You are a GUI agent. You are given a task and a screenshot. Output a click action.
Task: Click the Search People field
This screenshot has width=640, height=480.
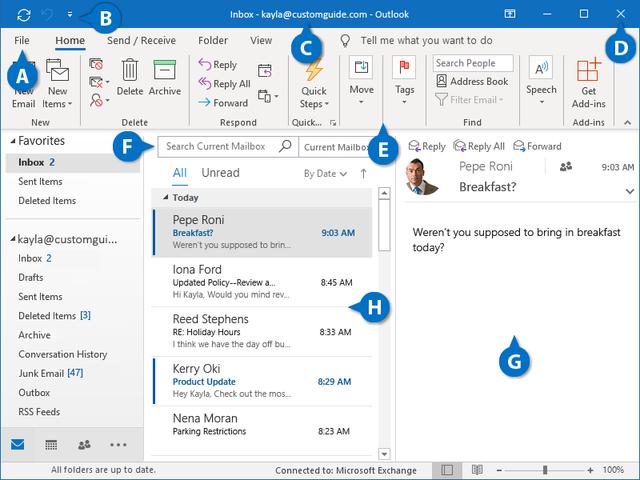(x=473, y=63)
